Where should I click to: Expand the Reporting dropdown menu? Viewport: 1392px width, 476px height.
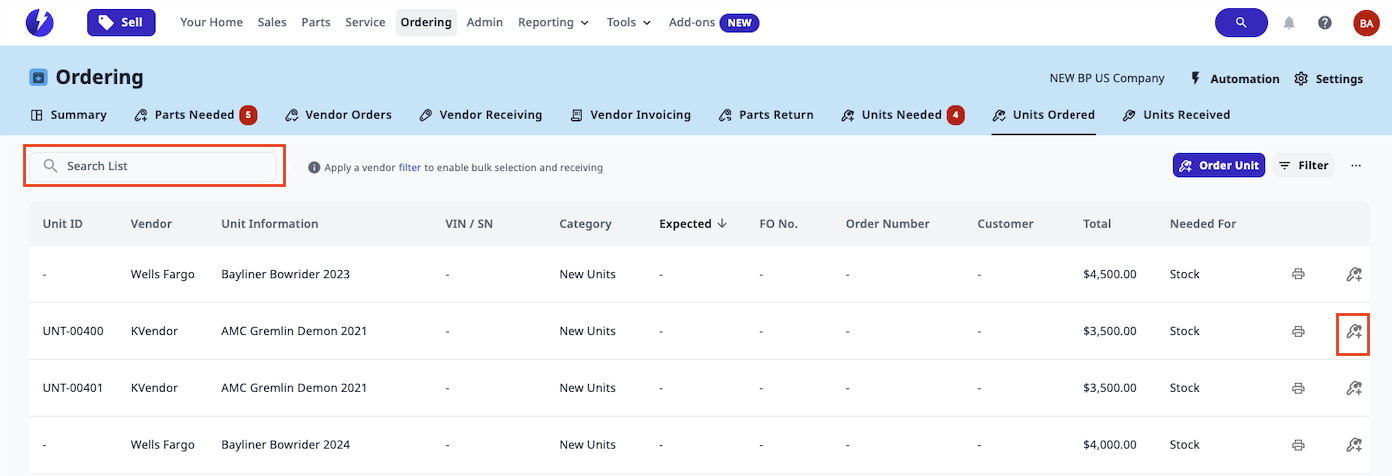(x=553, y=22)
